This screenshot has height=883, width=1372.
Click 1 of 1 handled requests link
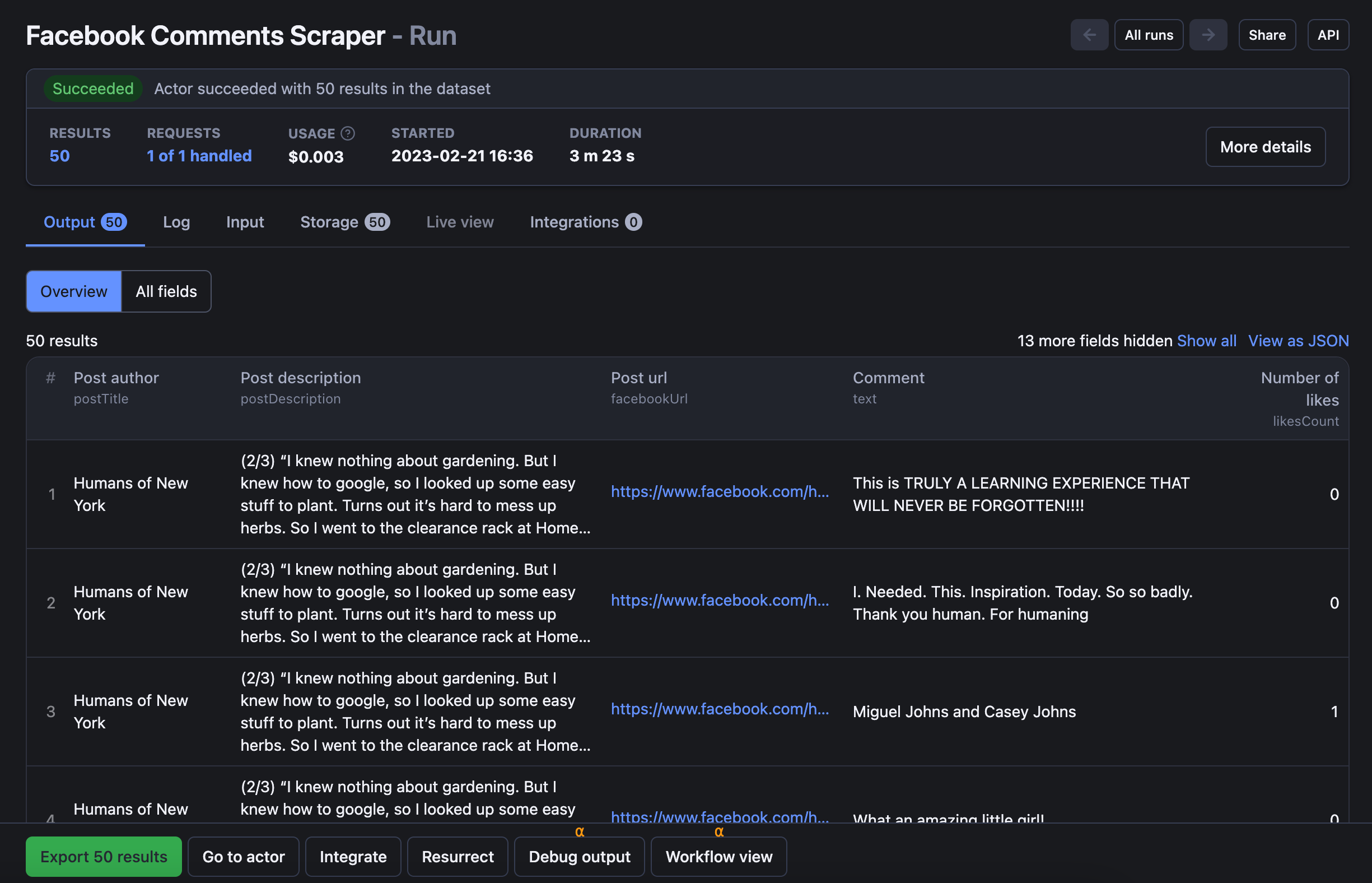(x=199, y=155)
